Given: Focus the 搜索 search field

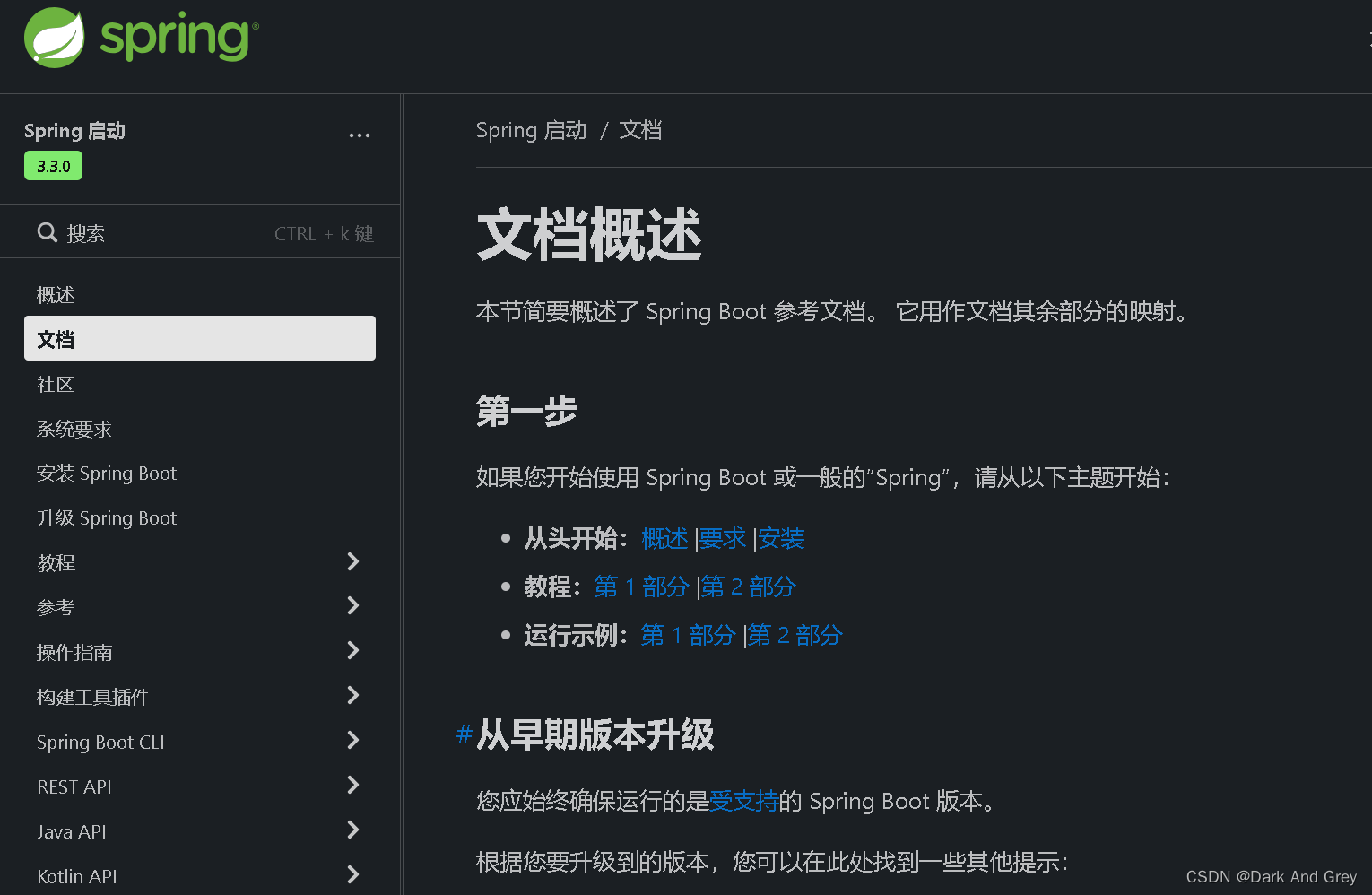Looking at the screenshot, I should (200, 233).
